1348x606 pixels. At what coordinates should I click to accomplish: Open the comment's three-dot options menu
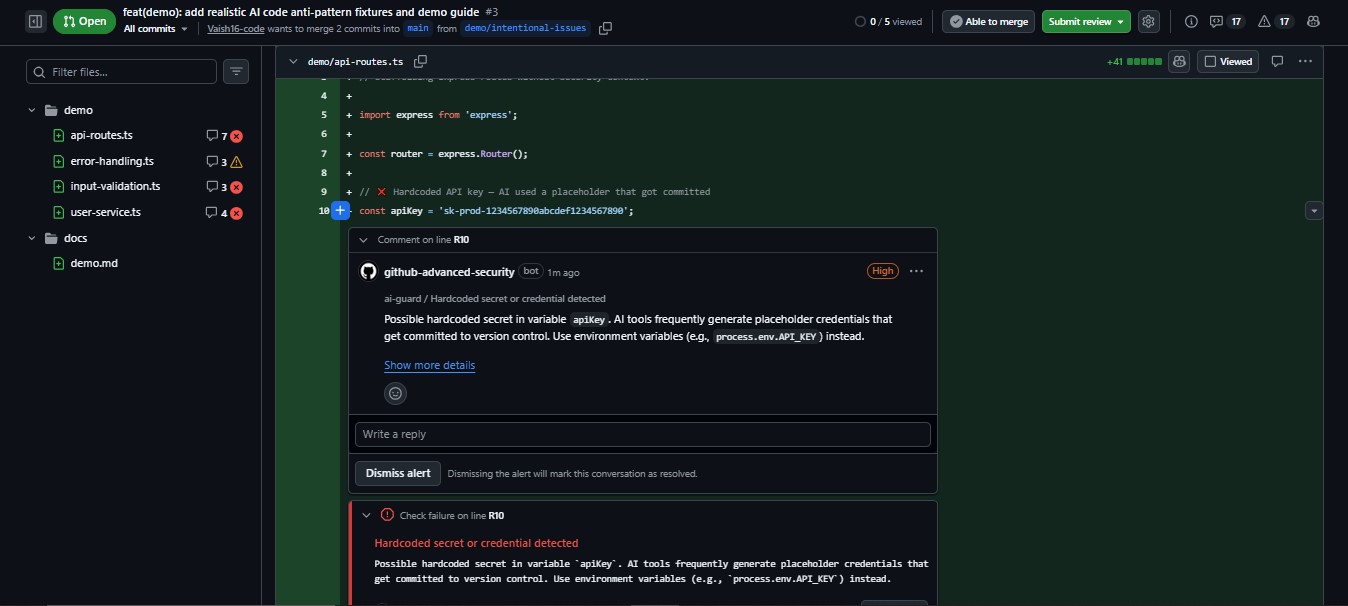[916, 271]
